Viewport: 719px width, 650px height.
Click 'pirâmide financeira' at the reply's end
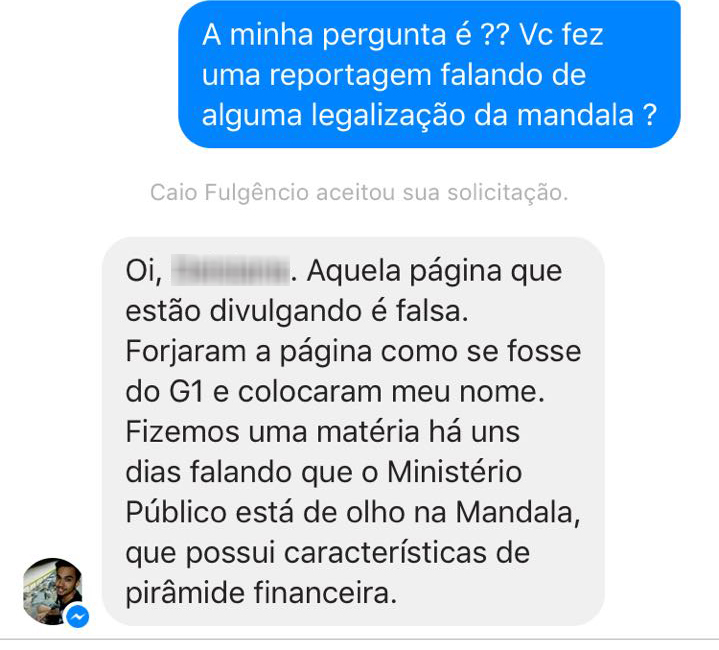click(261, 594)
